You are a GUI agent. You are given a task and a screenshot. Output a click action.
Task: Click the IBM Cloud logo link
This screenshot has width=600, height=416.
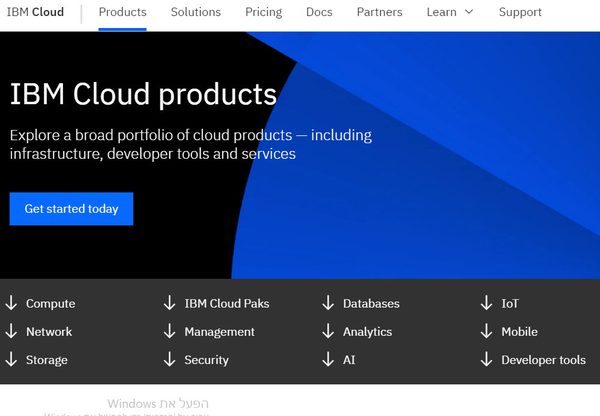[x=35, y=12]
